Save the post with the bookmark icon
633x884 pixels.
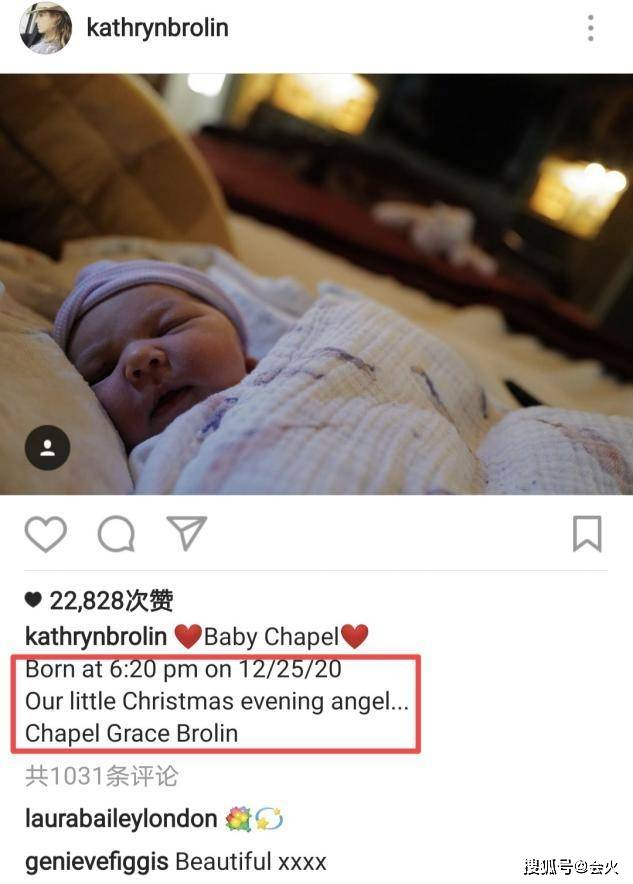pos(587,533)
